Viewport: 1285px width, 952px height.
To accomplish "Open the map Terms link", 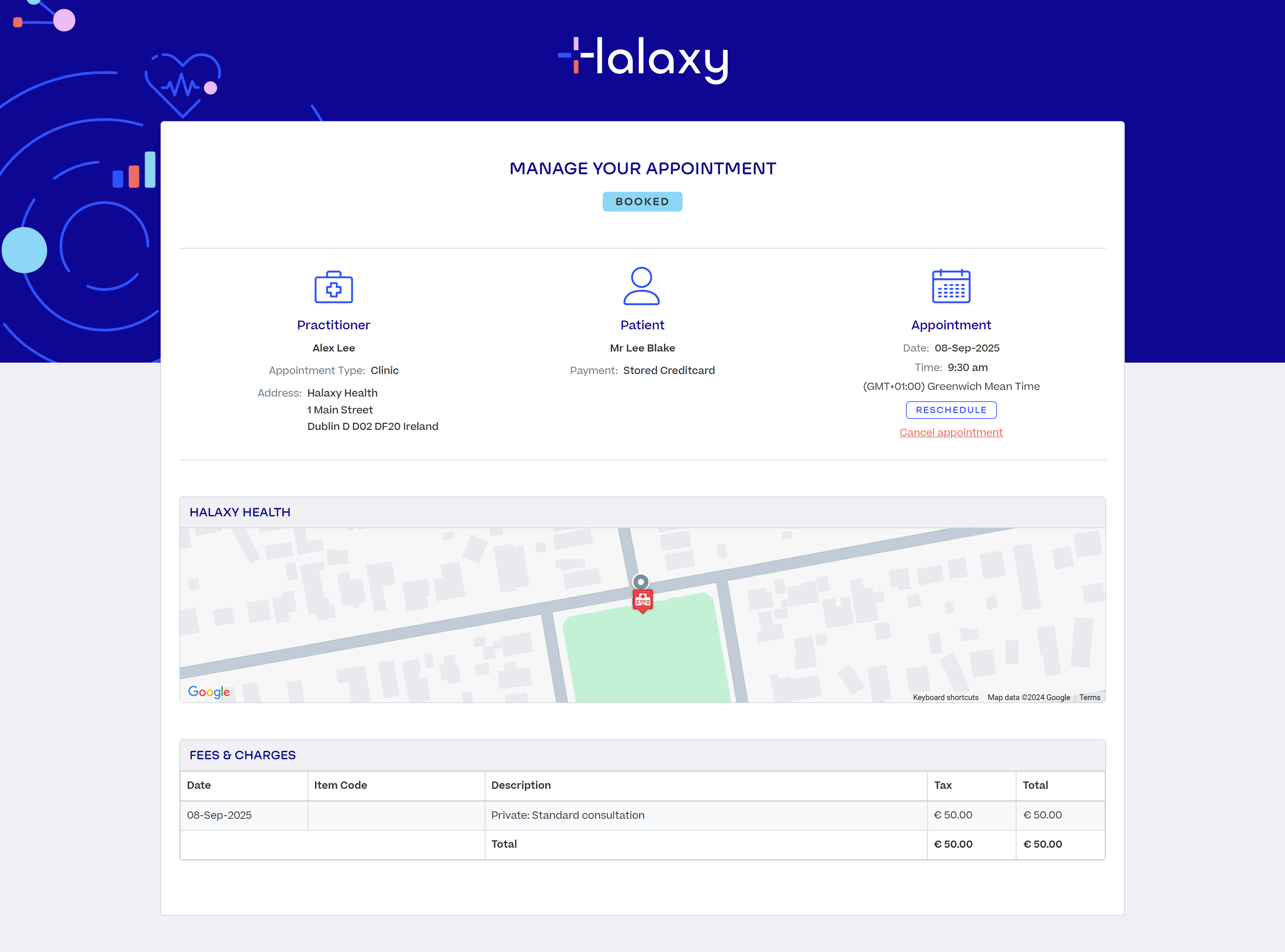I will 1089,697.
